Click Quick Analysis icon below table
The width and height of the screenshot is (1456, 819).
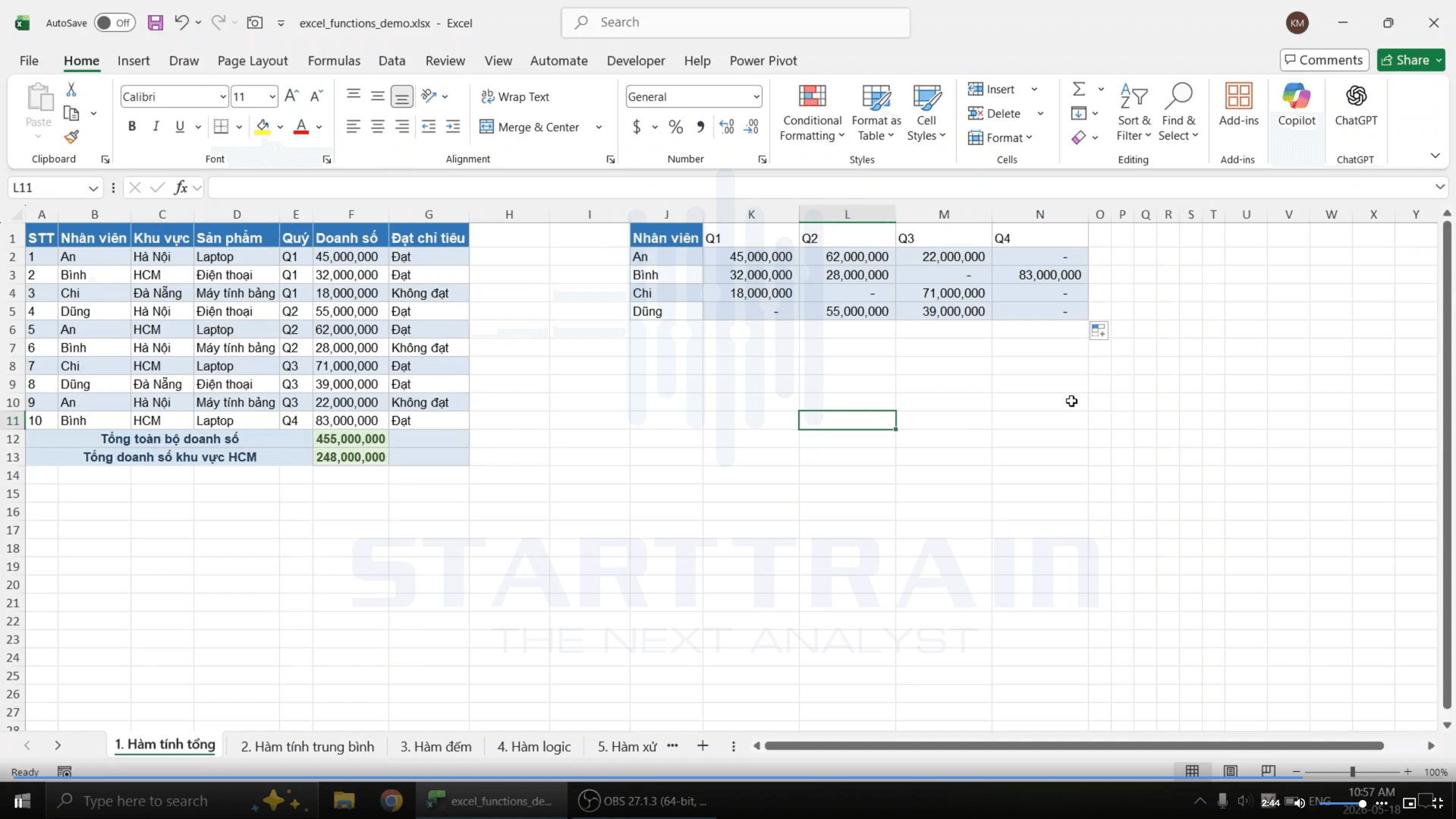pos(1098,331)
